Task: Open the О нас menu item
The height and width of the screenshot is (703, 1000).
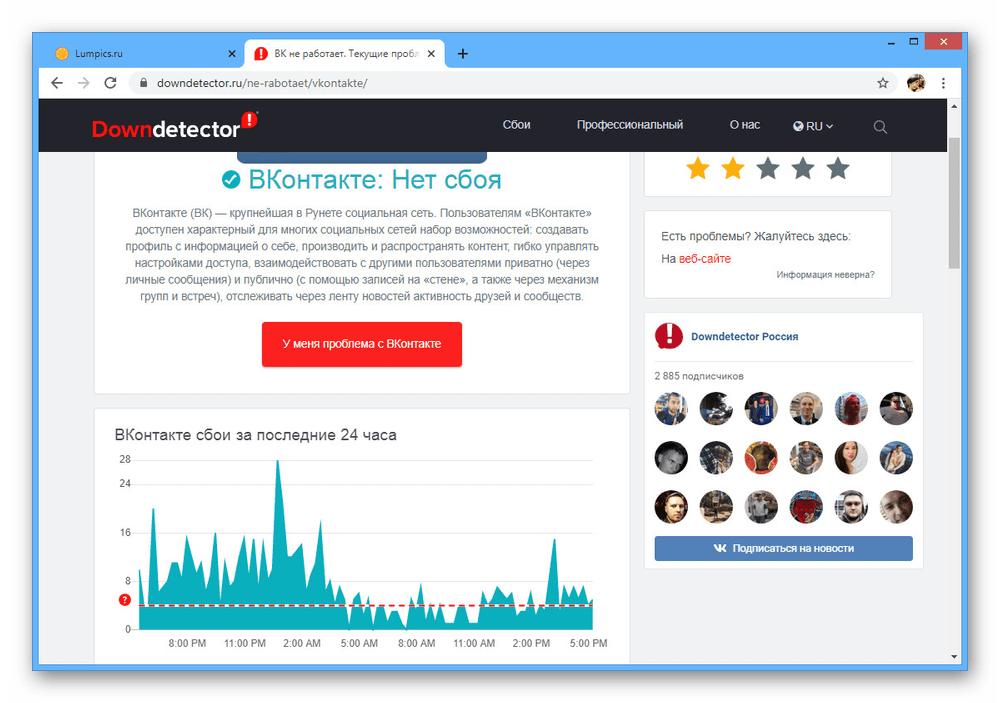Action: (x=745, y=125)
